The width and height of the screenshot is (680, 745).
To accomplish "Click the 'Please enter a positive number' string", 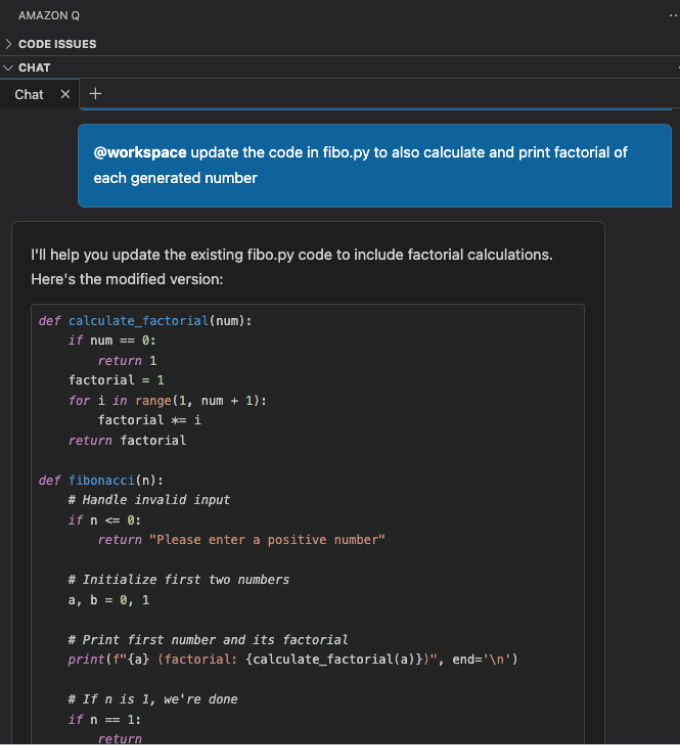I will (x=267, y=540).
